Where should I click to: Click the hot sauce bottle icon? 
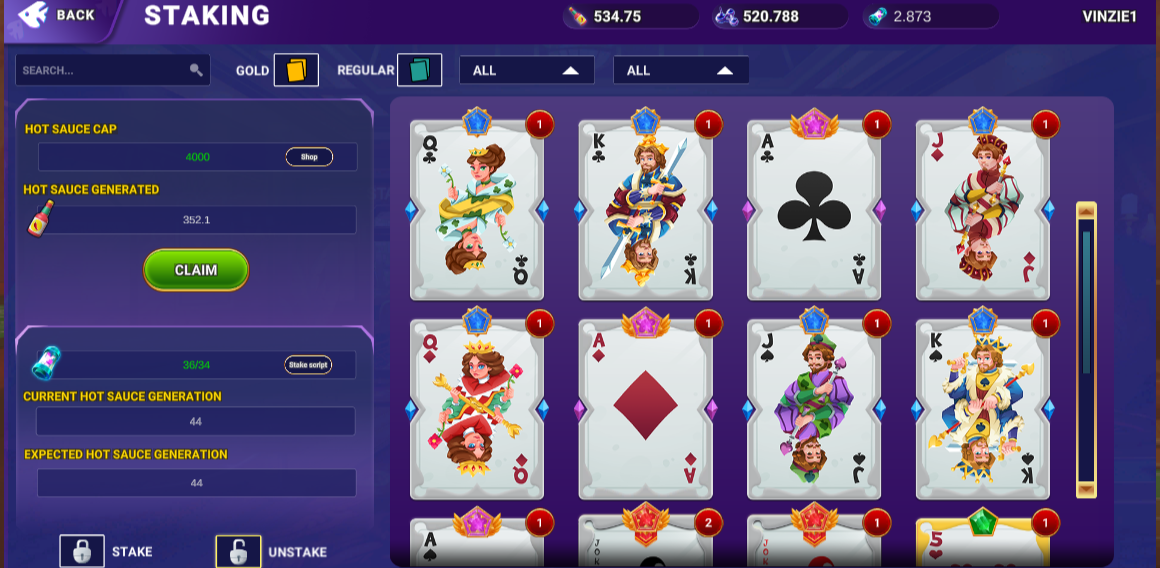click(x=40, y=218)
